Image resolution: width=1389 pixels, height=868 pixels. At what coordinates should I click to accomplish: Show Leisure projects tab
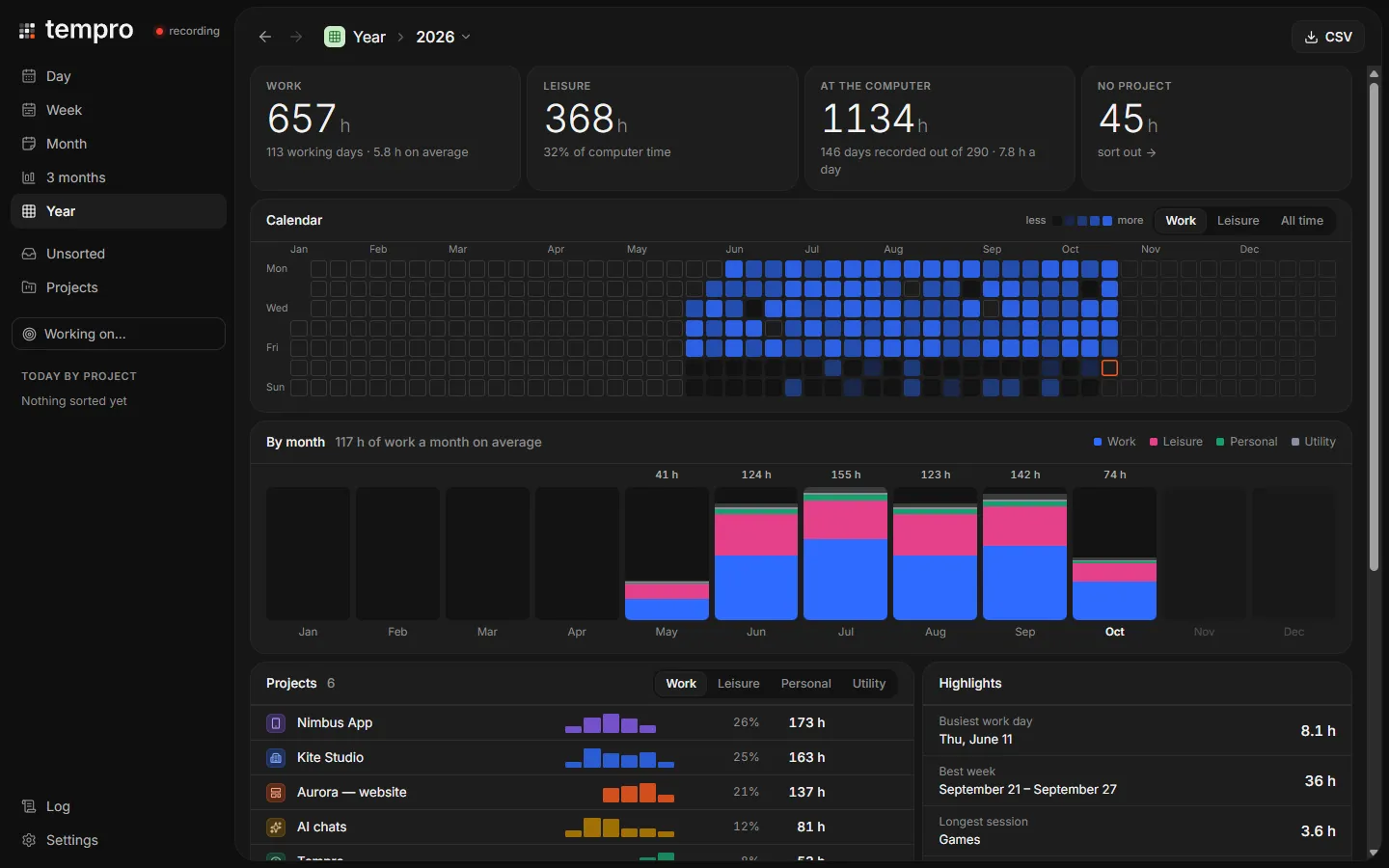coord(739,684)
